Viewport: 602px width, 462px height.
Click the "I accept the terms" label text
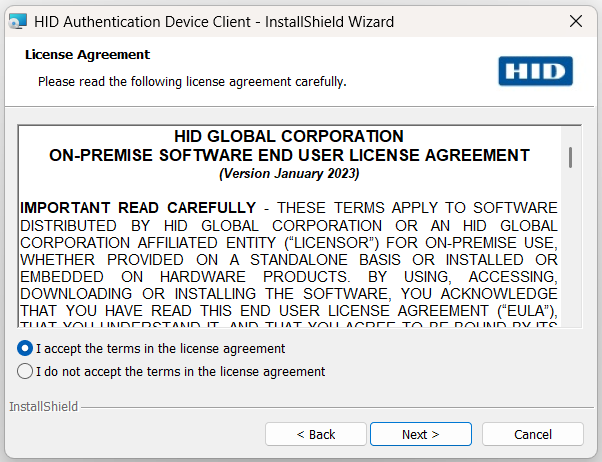(x=160, y=349)
